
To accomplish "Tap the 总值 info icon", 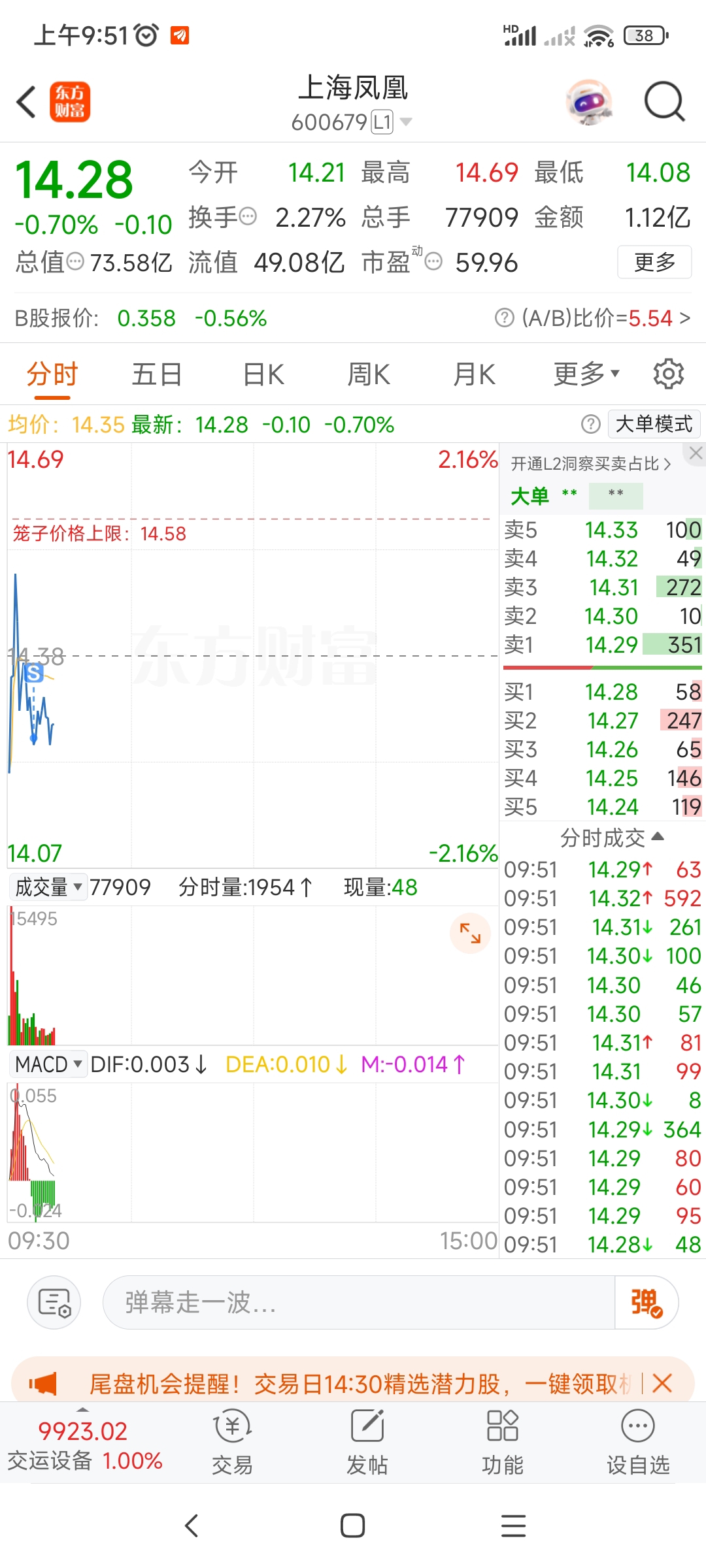I will [x=76, y=262].
